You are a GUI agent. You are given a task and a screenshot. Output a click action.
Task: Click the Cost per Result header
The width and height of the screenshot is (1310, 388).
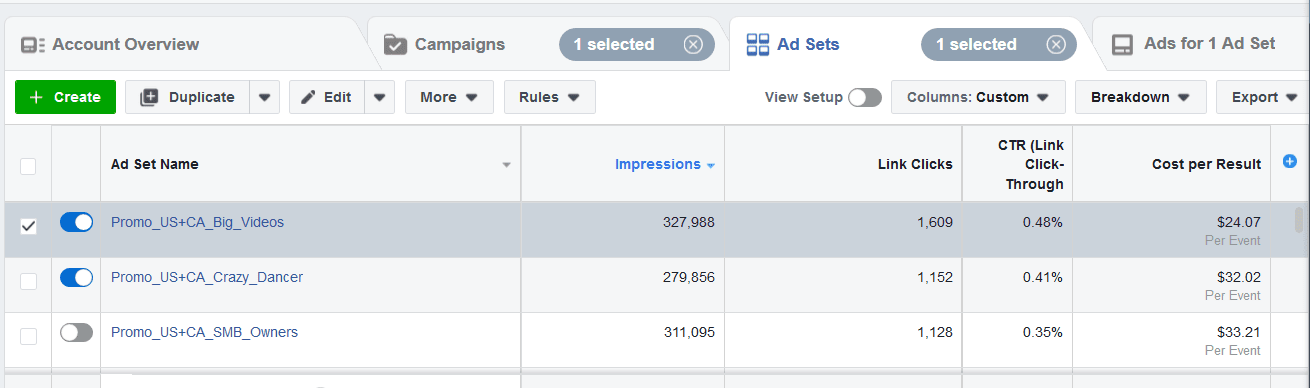[1206, 165]
